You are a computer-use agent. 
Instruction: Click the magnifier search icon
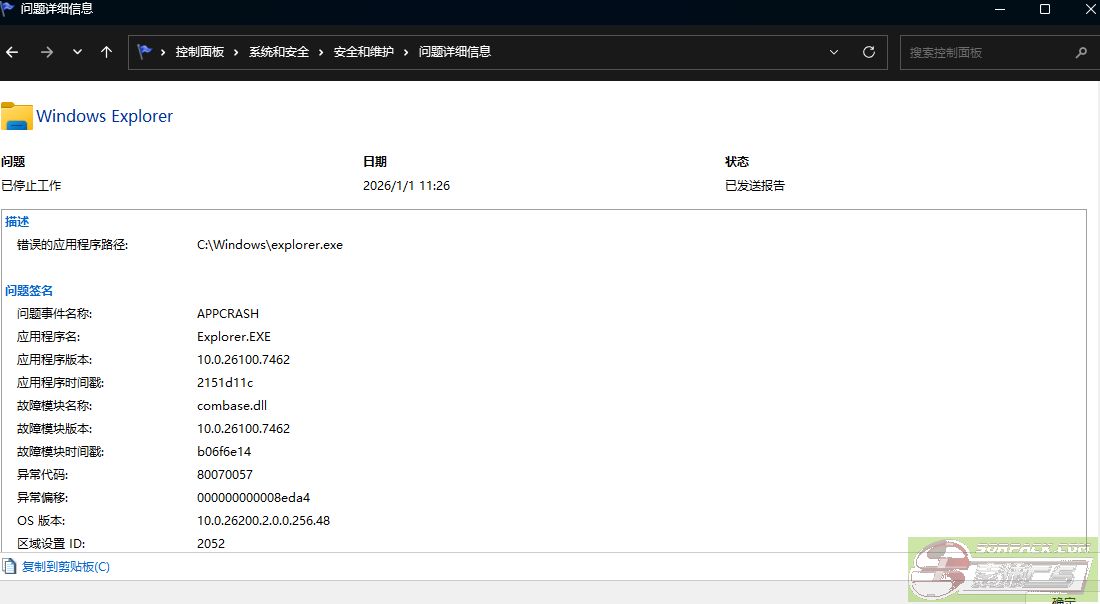(x=1080, y=52)
